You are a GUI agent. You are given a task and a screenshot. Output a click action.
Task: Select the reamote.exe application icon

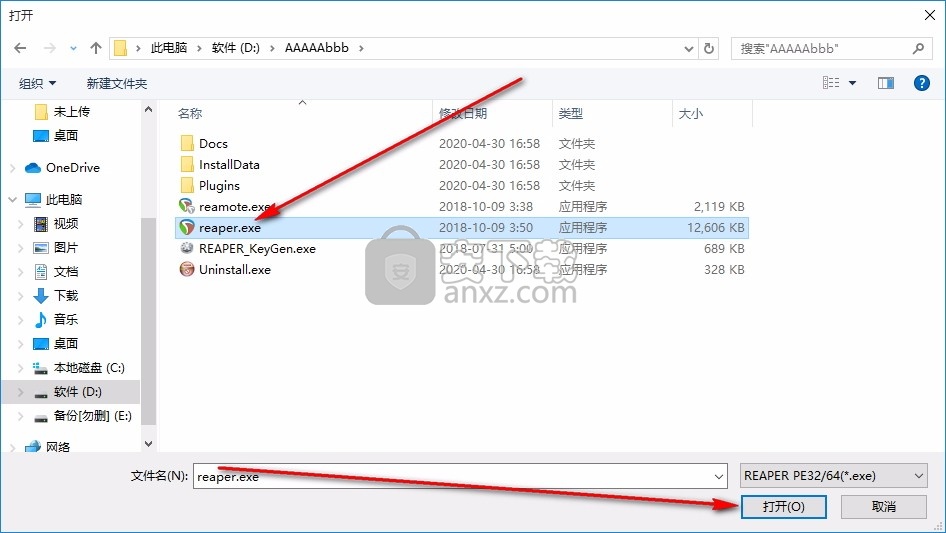pos(187,206)
